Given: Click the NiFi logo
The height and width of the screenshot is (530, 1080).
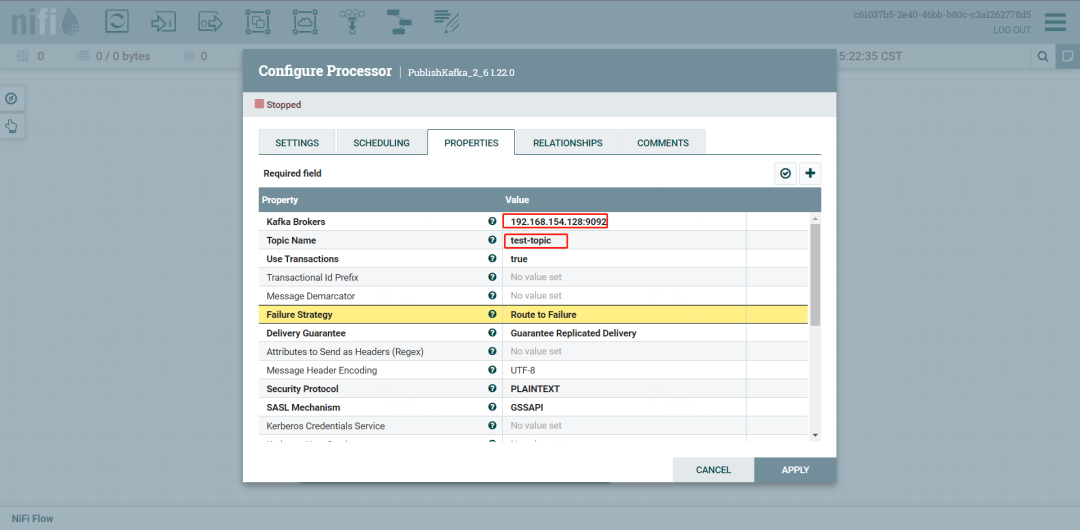Looking at the screenshot, I should [x=45, y=23].
